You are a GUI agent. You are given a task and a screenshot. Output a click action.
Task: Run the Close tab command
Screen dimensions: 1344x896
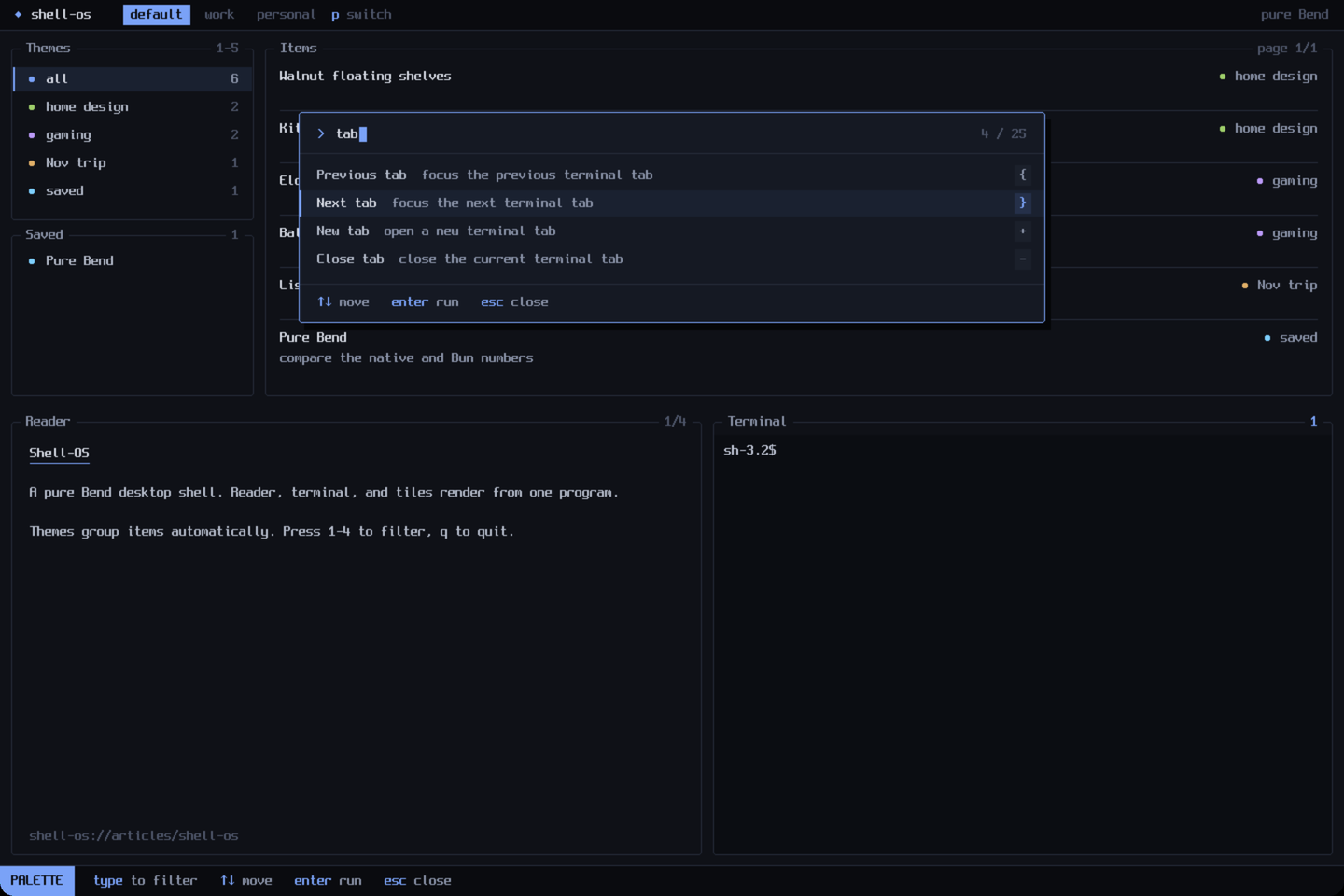(x=672, y=259)
